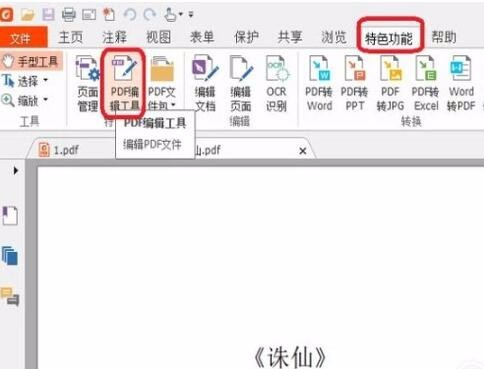Convert with Word转PDF
The height and width of the screenshot is (369, 485).
click(461, 84)
